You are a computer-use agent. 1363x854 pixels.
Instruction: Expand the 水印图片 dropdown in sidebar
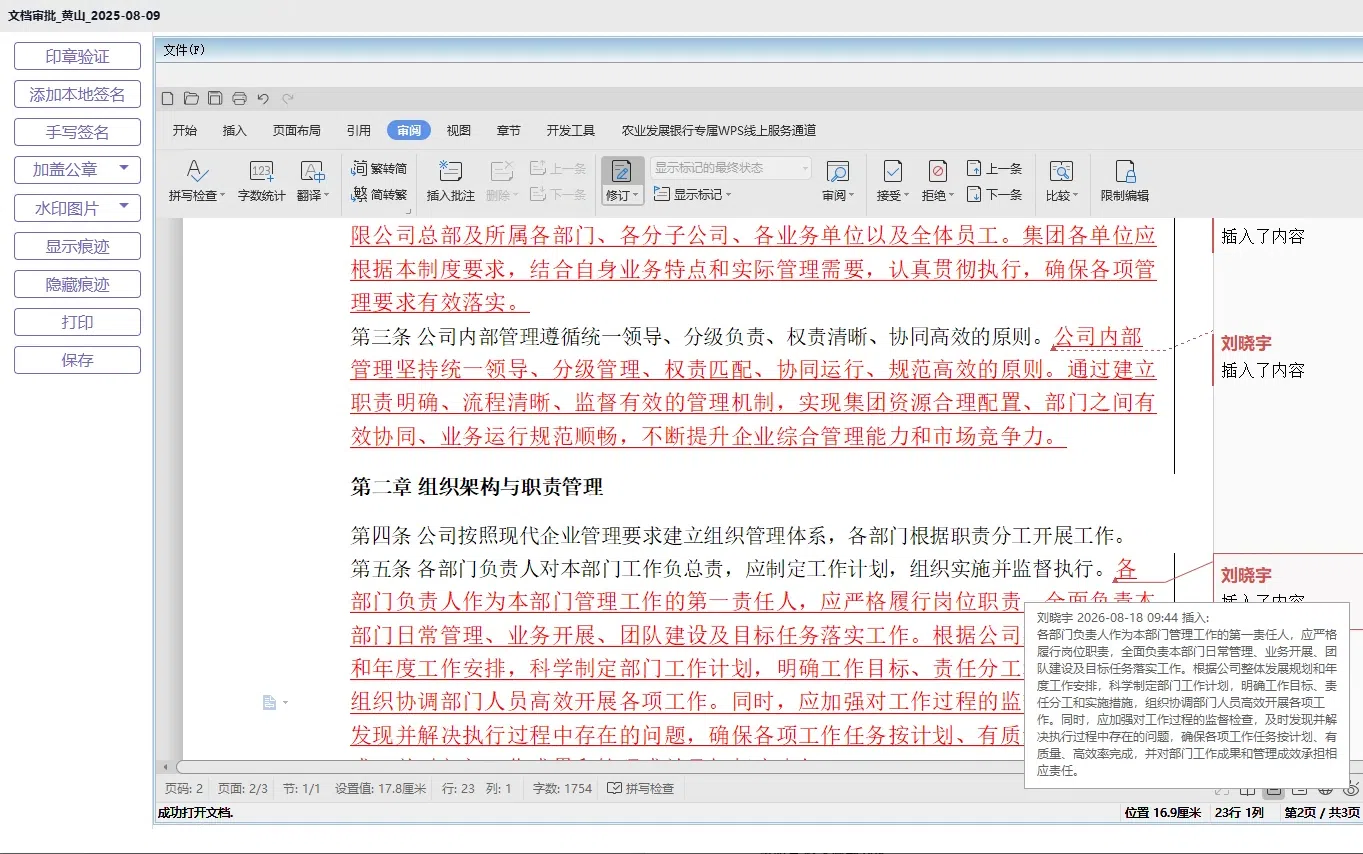click(124, 207)
